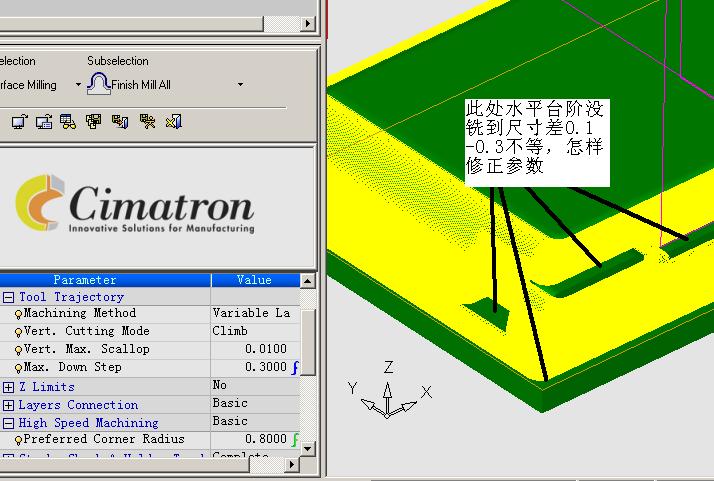The width and height of the screenshot is (714, 481).
Task: Expand the Z Limits group
Action: click(8, 387)
